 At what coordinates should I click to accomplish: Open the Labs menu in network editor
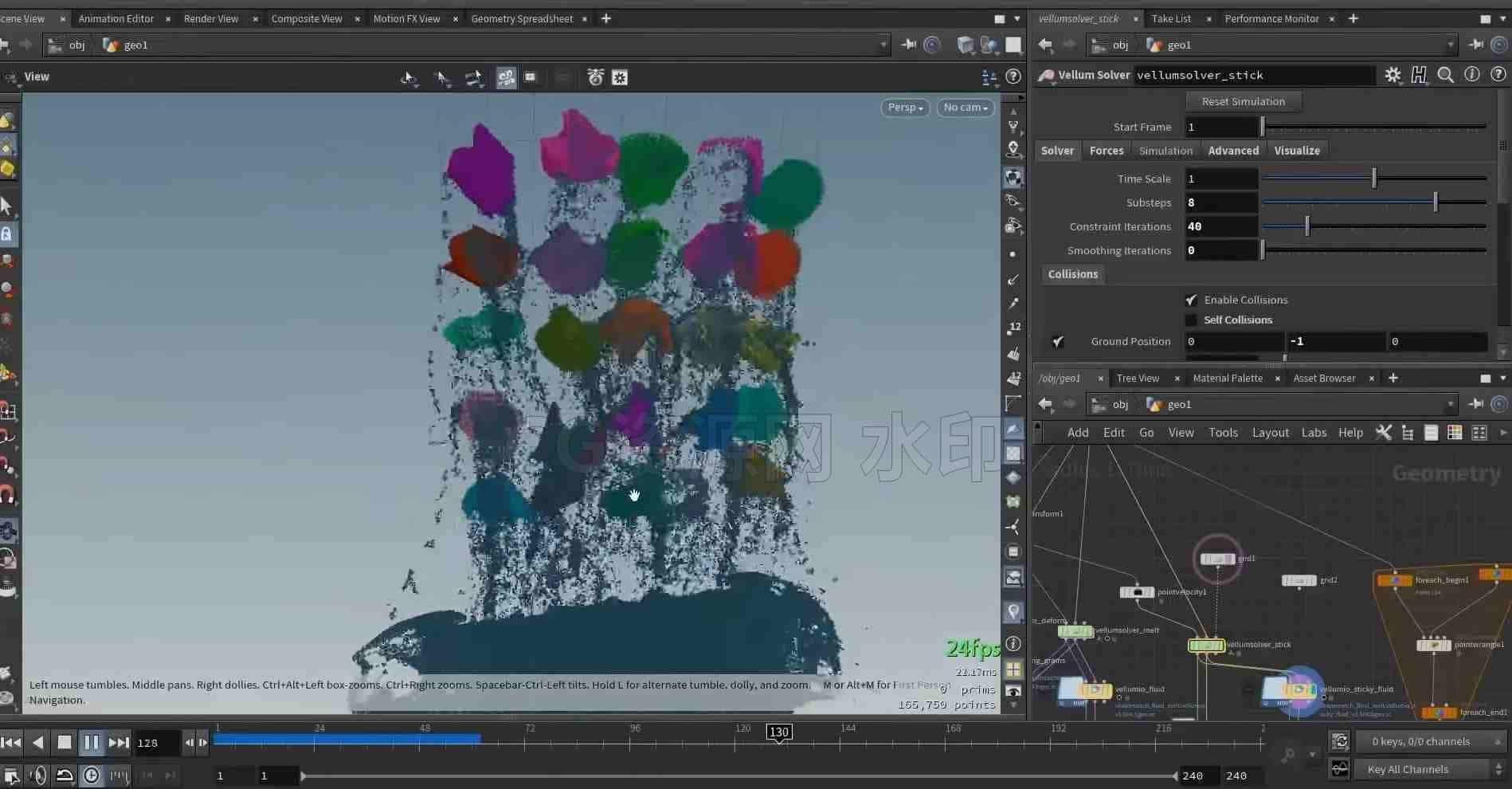(x=1314, y=433)
